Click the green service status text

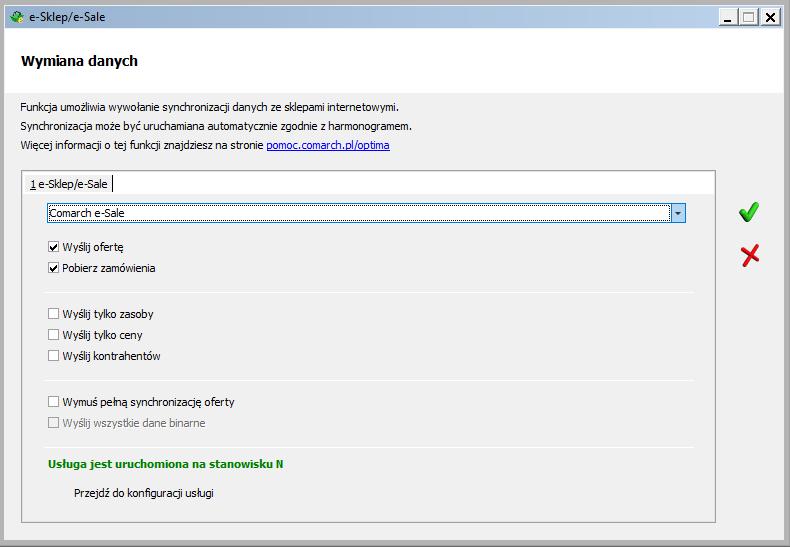coord(165,464)
